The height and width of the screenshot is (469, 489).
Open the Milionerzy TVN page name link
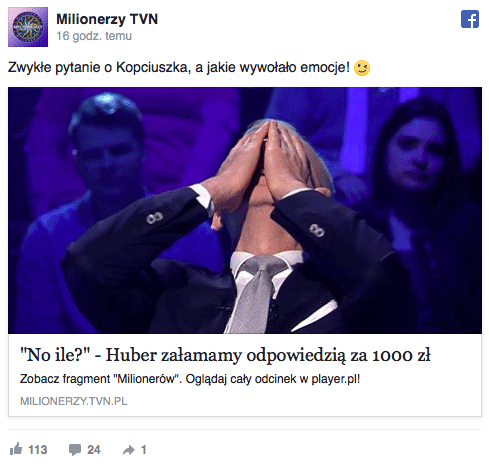pos(107,19)
